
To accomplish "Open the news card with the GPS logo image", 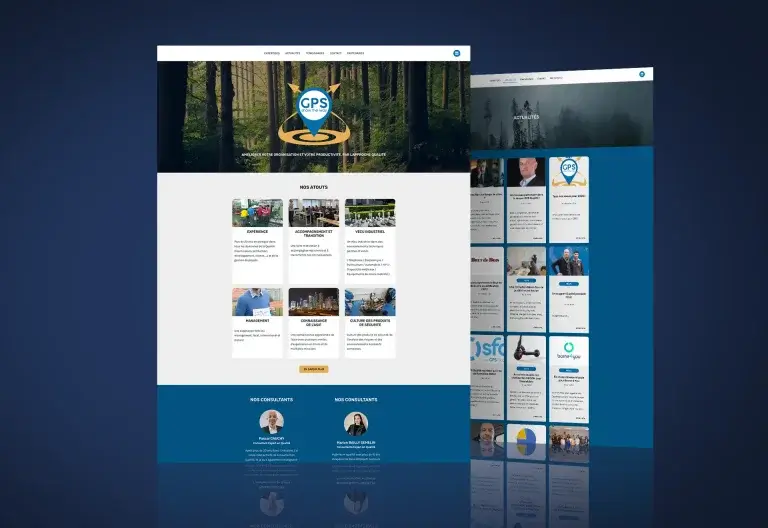I will coord(569,199).
